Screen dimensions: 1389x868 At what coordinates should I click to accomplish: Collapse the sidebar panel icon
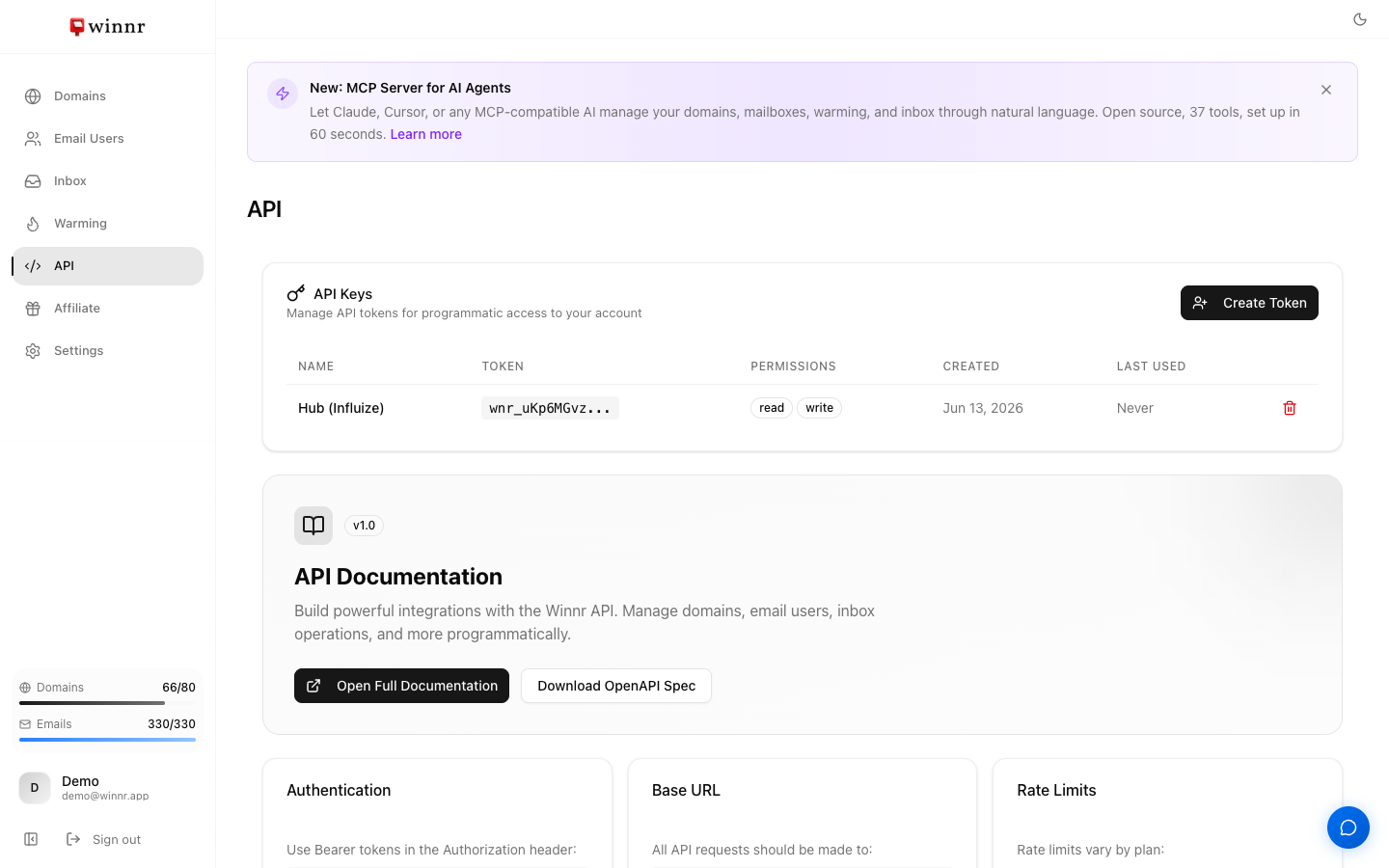click(x=31, y=839)
